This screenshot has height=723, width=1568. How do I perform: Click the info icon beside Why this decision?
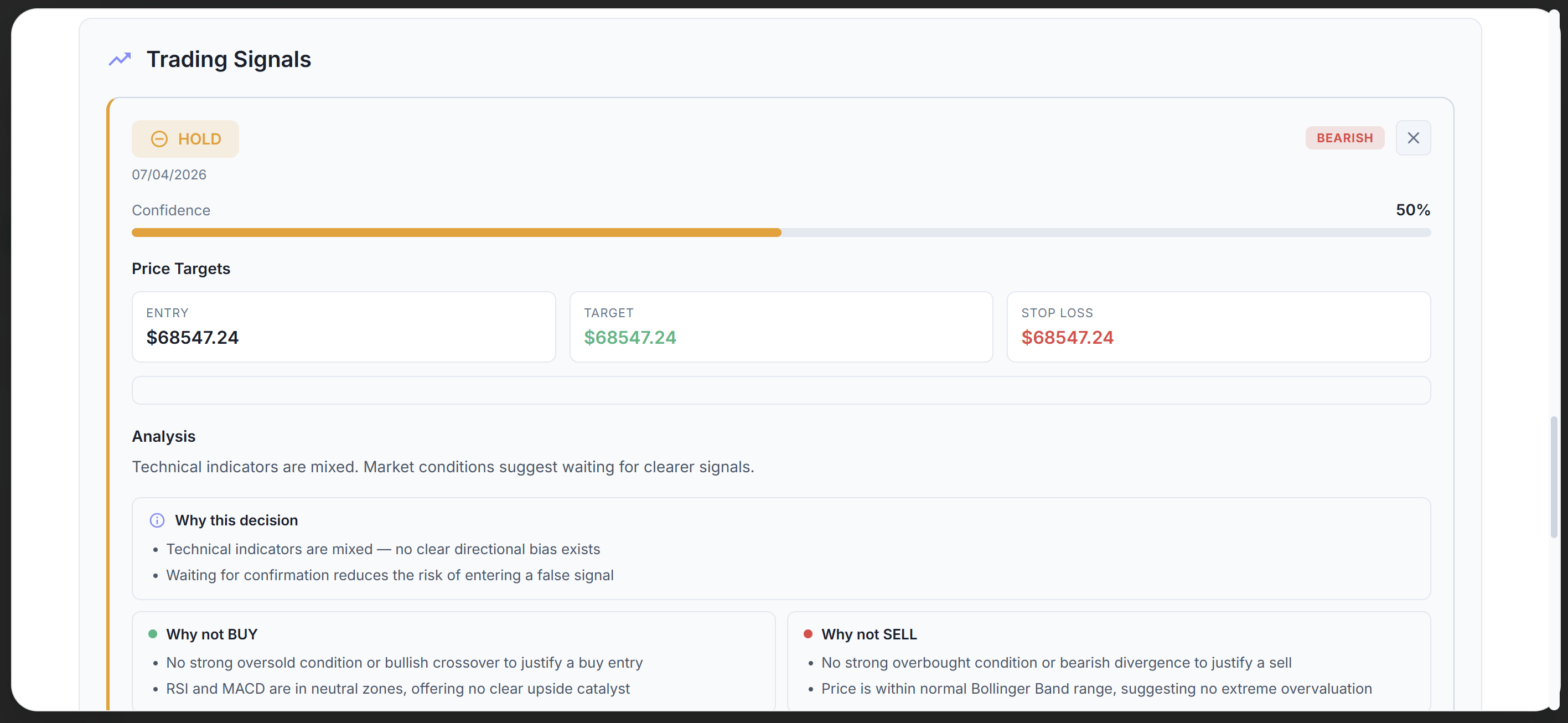[157, 520]
